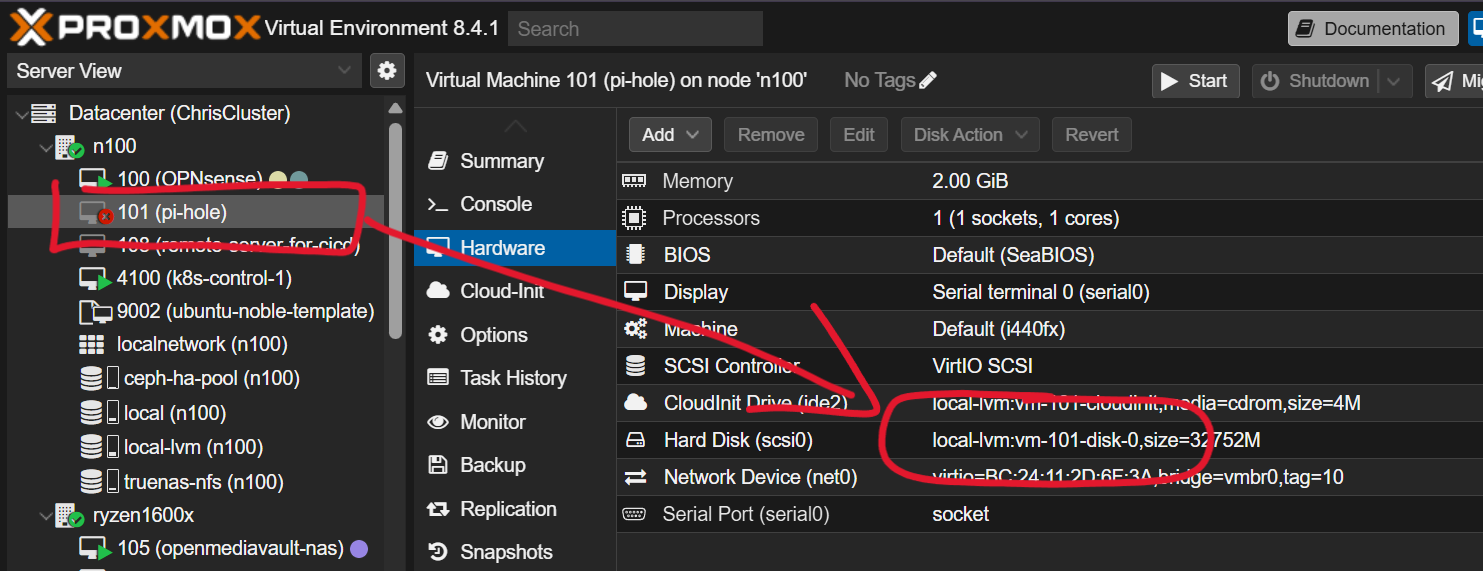Select the CloudInit Drive (ide2) row

tap(1049, 403)
